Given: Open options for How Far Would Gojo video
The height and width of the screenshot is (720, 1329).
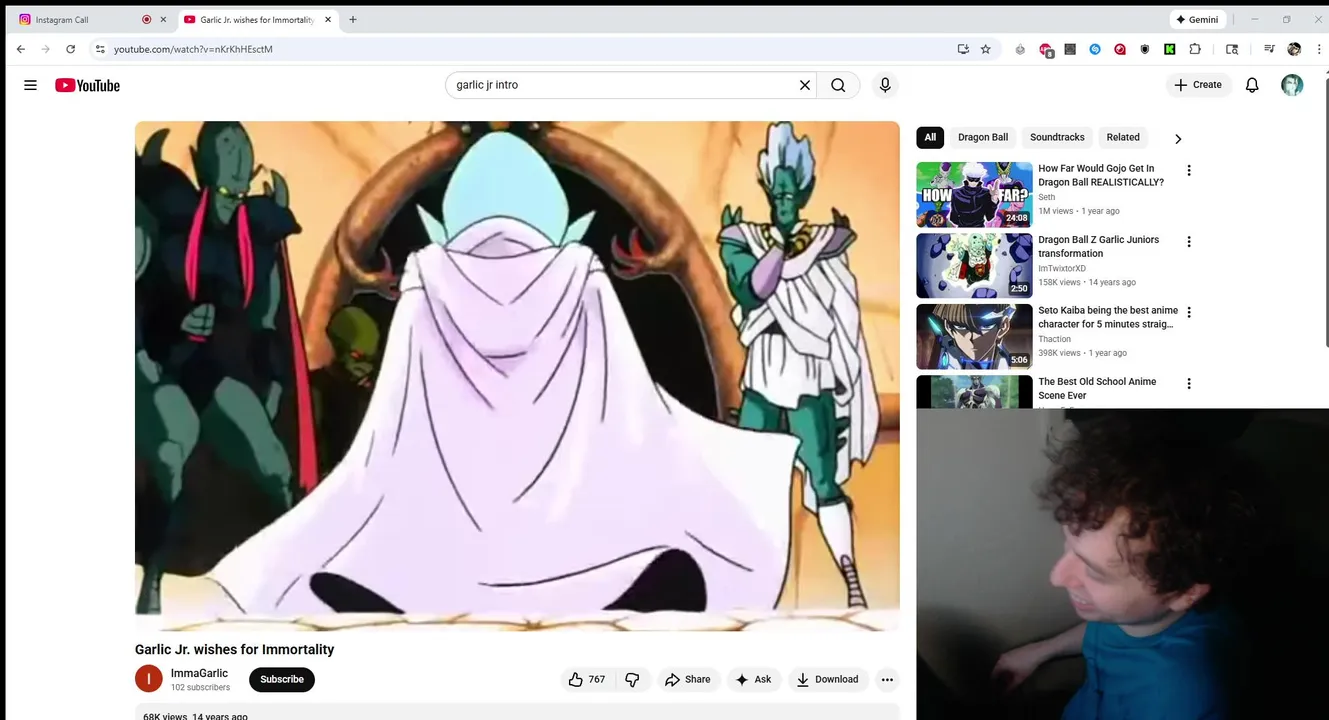Looking at the screenshot, I should click(1189, 171).
